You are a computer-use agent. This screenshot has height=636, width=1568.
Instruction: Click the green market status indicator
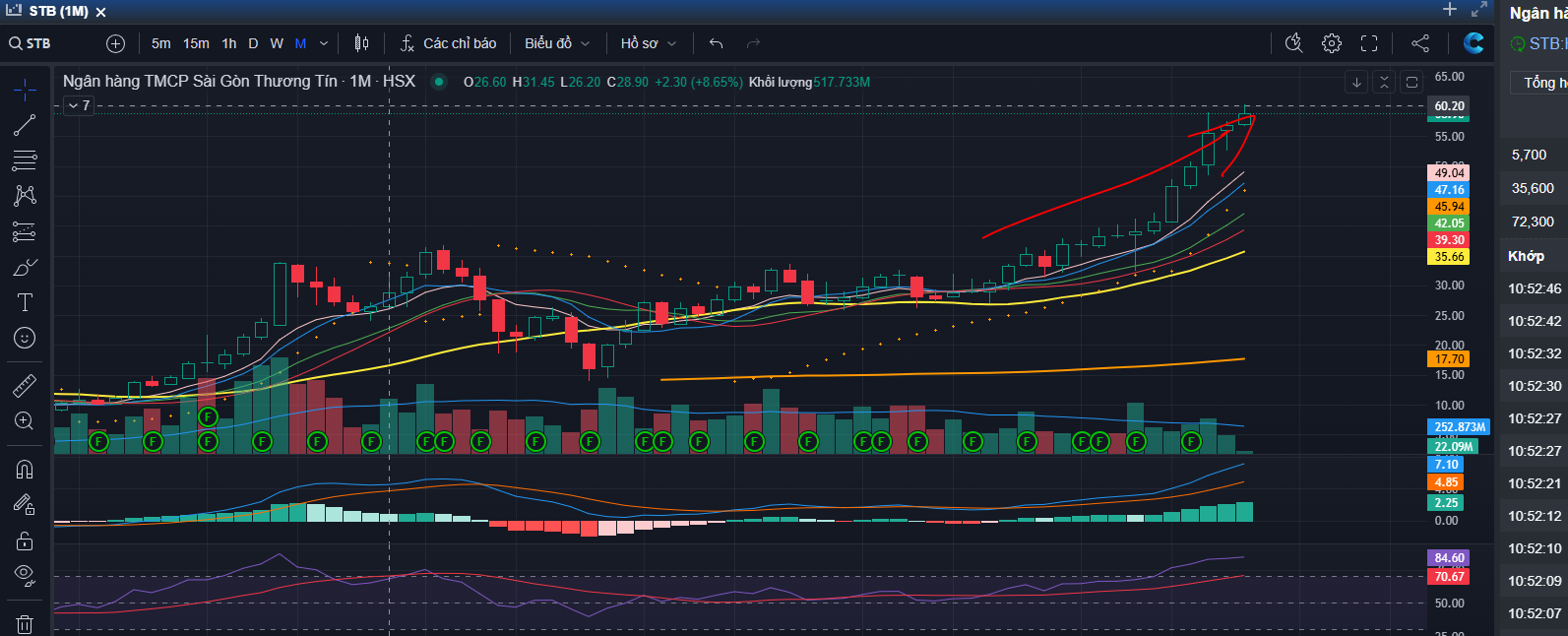click(439, 82)
